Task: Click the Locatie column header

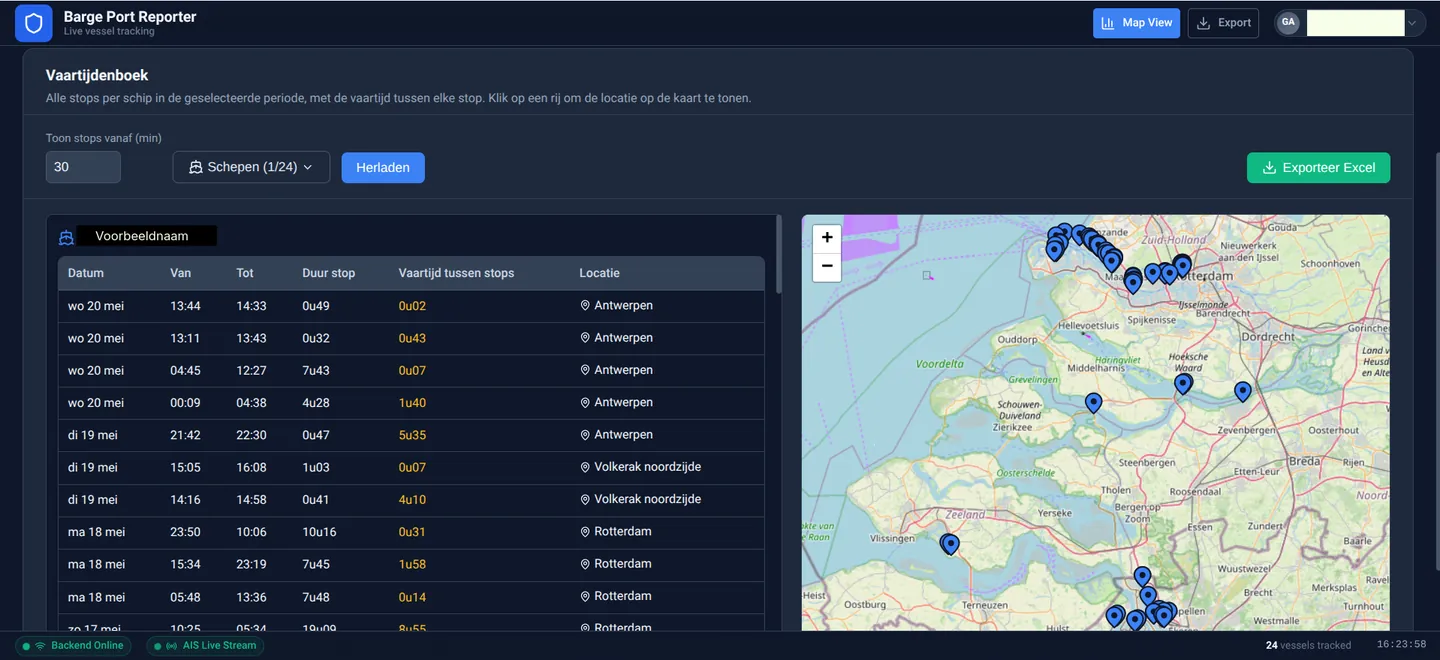Action: pyautogui.click(x=600, y=273)
